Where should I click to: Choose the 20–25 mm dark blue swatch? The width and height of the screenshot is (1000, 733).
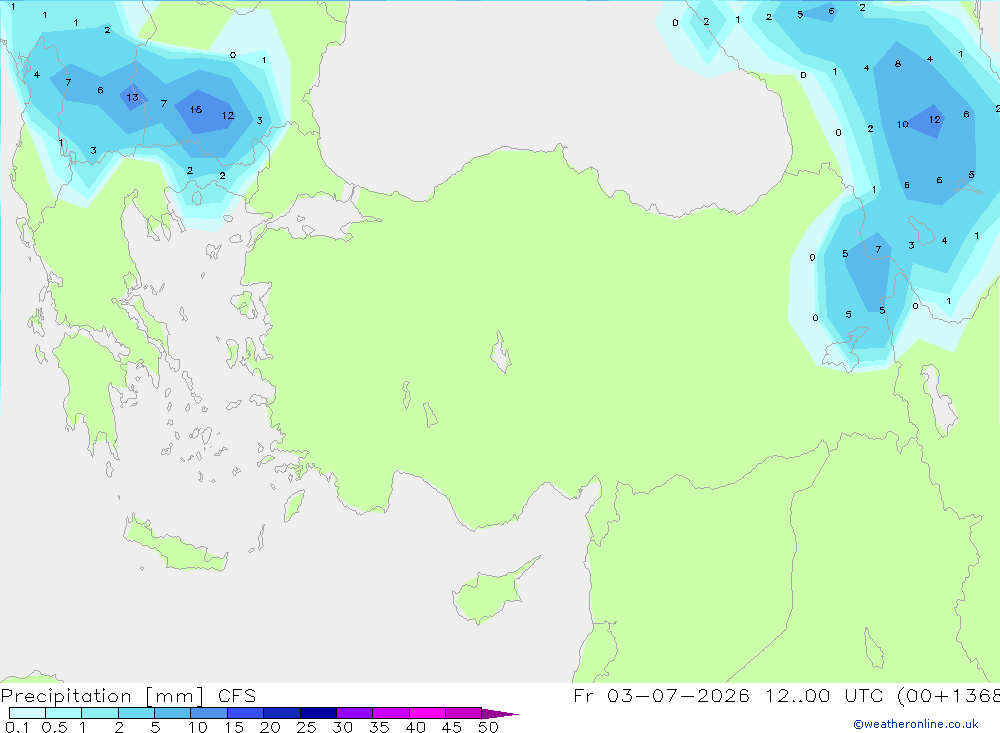tap(282, 713)
